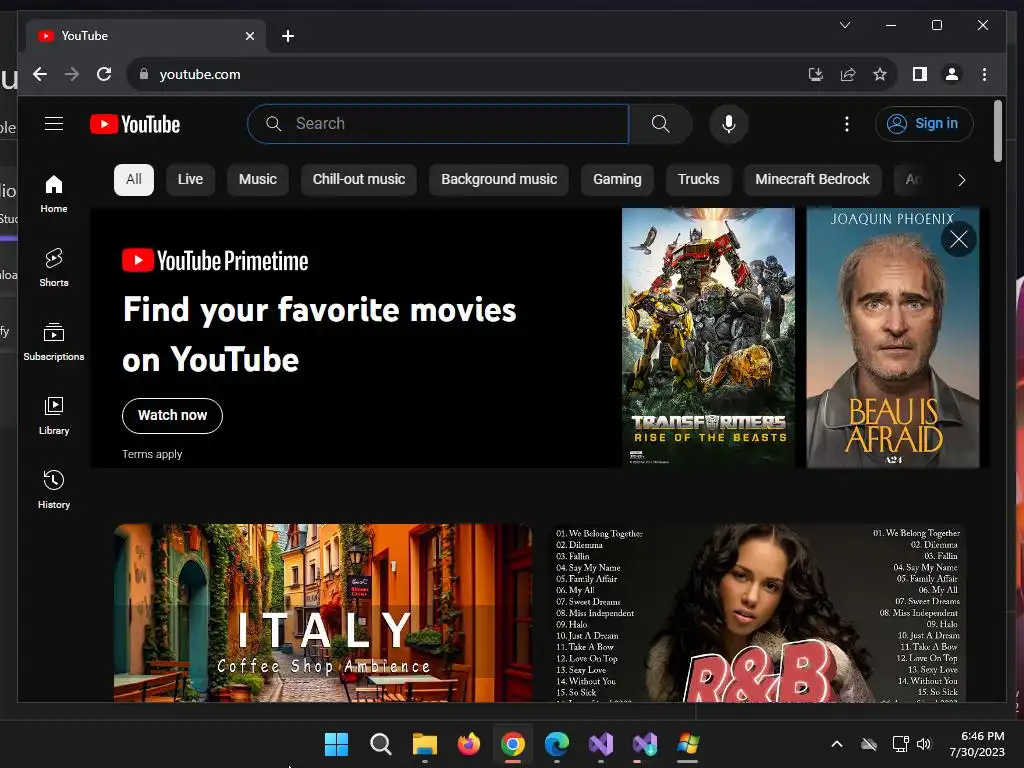Select the Live filter chip

coord(190,180)
